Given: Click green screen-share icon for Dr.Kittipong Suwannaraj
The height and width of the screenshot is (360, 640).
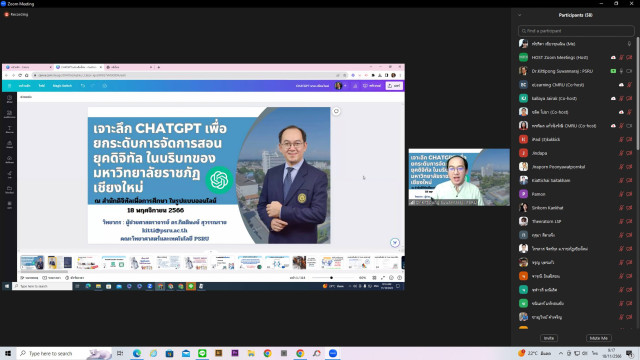Looking at the screenshot, I should [x=613, y=71].
